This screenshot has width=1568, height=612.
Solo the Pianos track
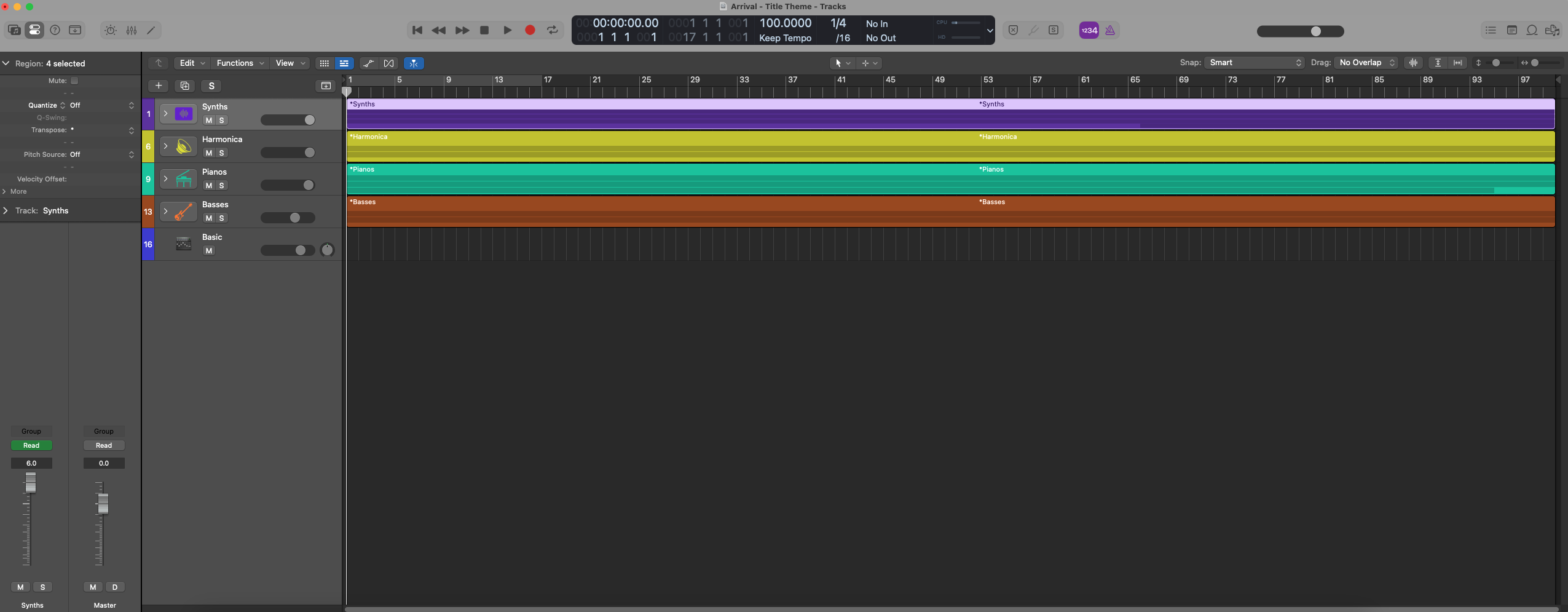(222, 186)
